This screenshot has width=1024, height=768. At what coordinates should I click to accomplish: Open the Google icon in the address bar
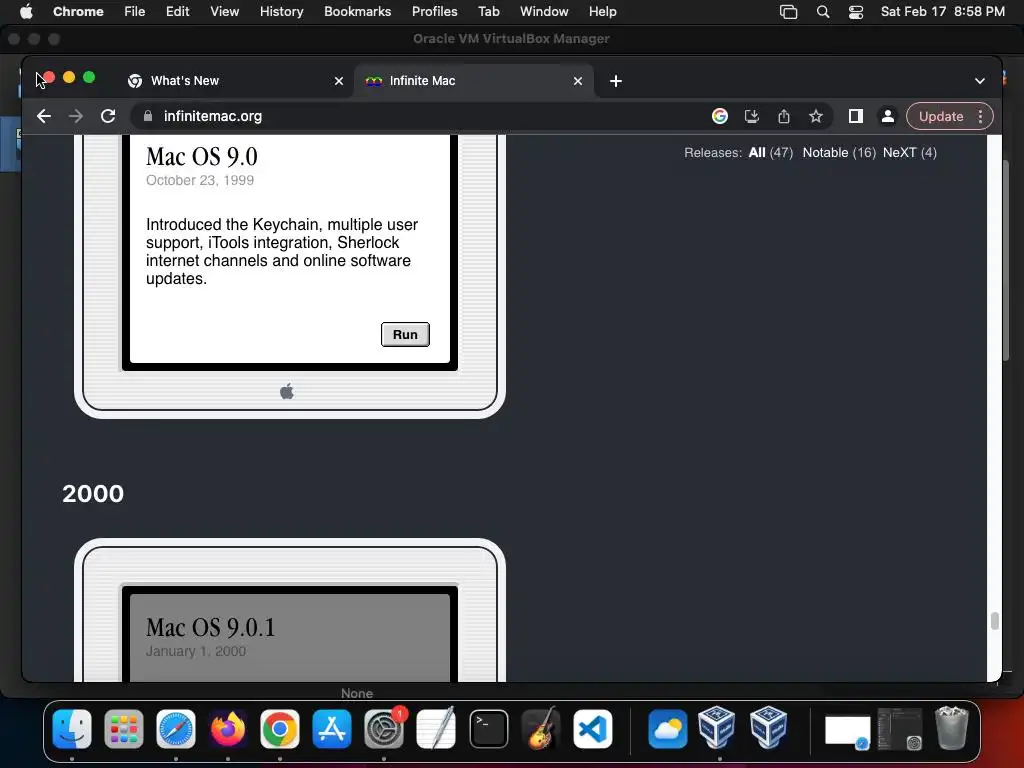pyautogui.click(x=720, y=116)
